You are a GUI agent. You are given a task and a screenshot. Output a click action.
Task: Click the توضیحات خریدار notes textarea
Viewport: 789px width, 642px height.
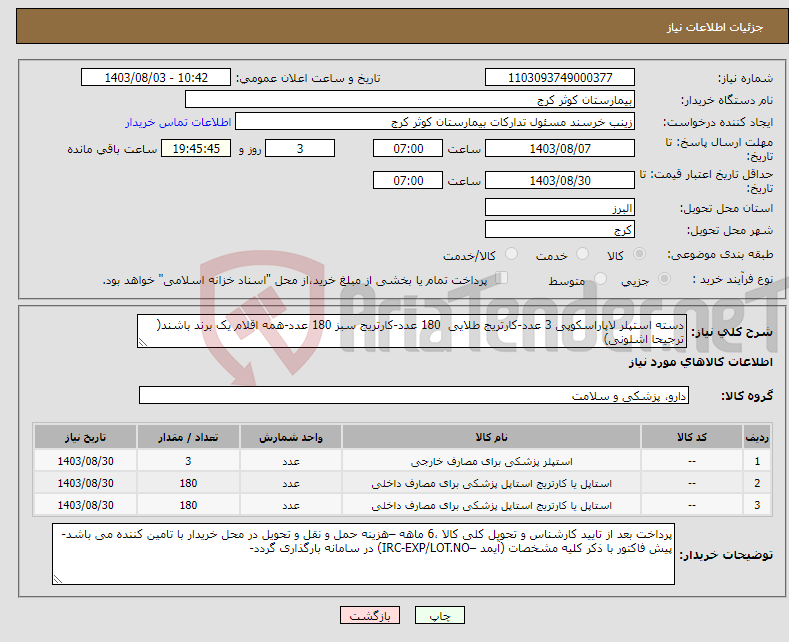tap(363, 554)
